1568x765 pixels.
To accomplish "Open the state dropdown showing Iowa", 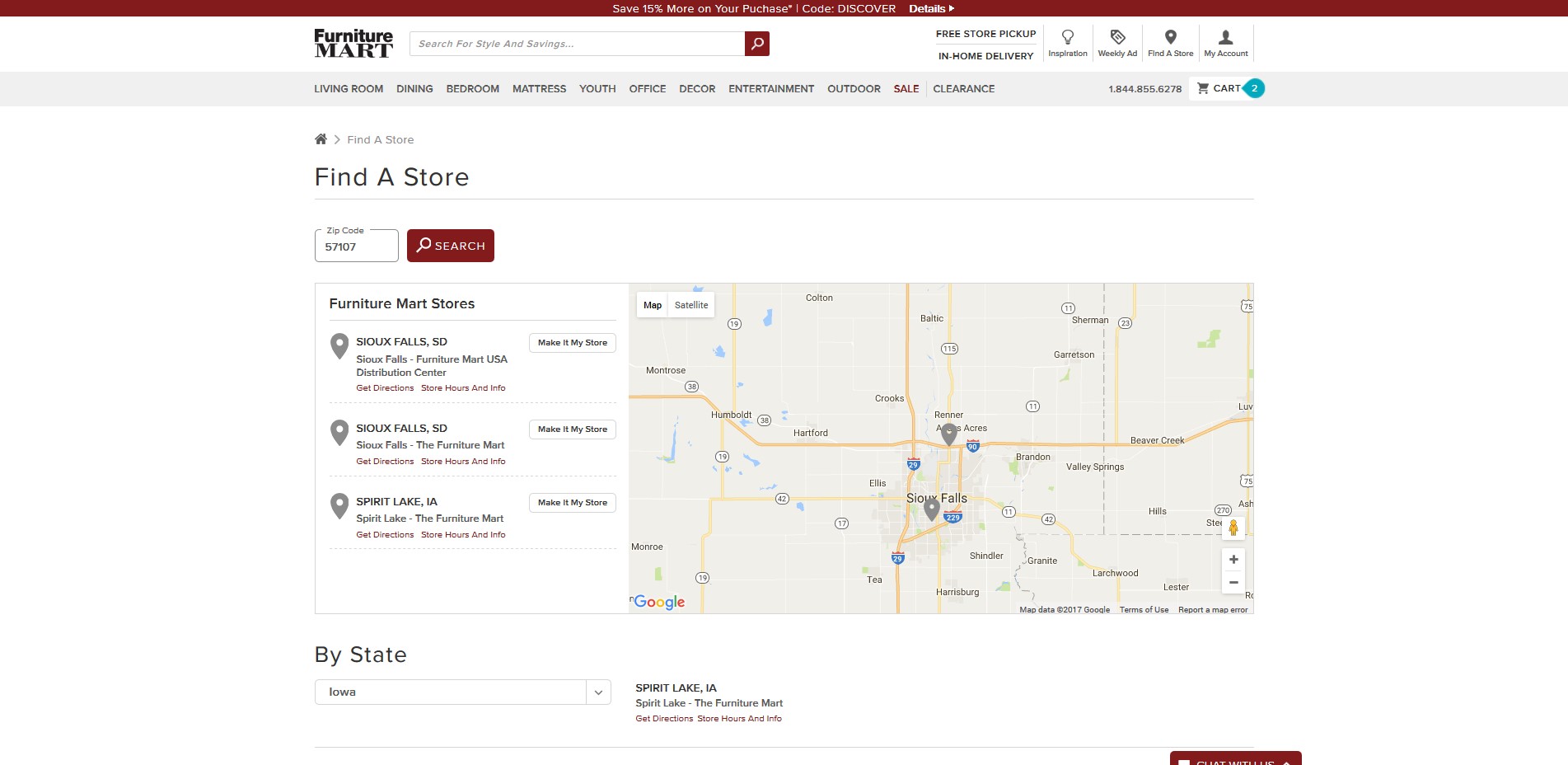I will click(463, 692).
